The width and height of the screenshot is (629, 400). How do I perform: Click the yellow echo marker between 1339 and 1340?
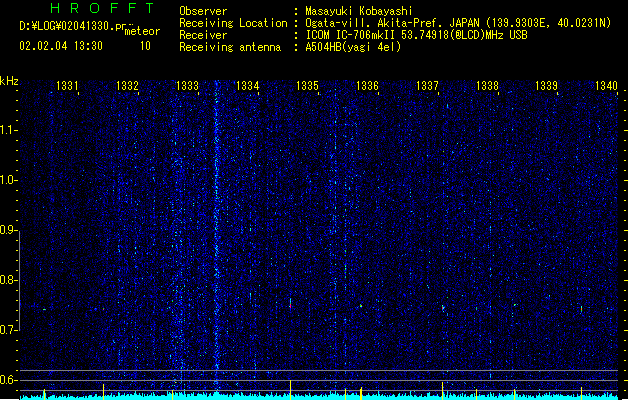coord(581,392)
